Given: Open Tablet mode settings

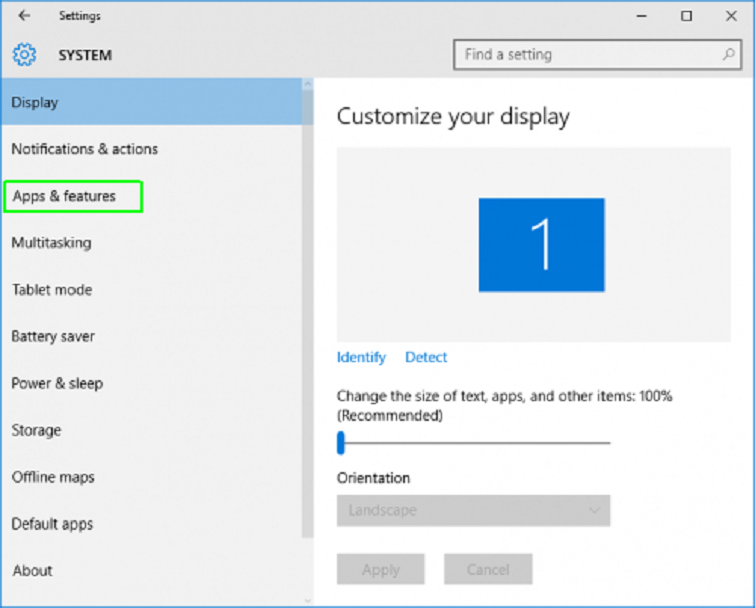Looking at the screenshot, I should (52, 290).
